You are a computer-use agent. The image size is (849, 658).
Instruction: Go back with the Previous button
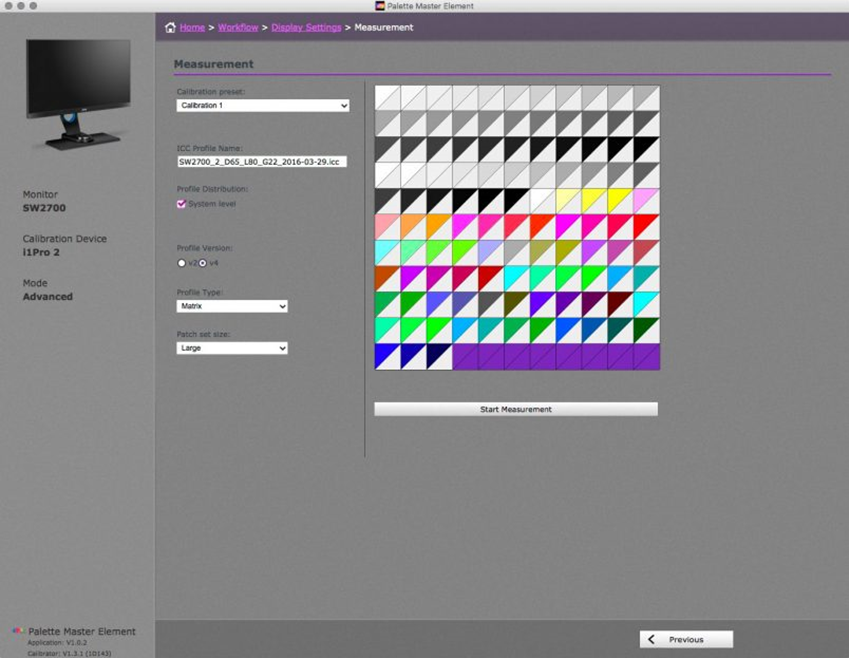pos(686,640)
